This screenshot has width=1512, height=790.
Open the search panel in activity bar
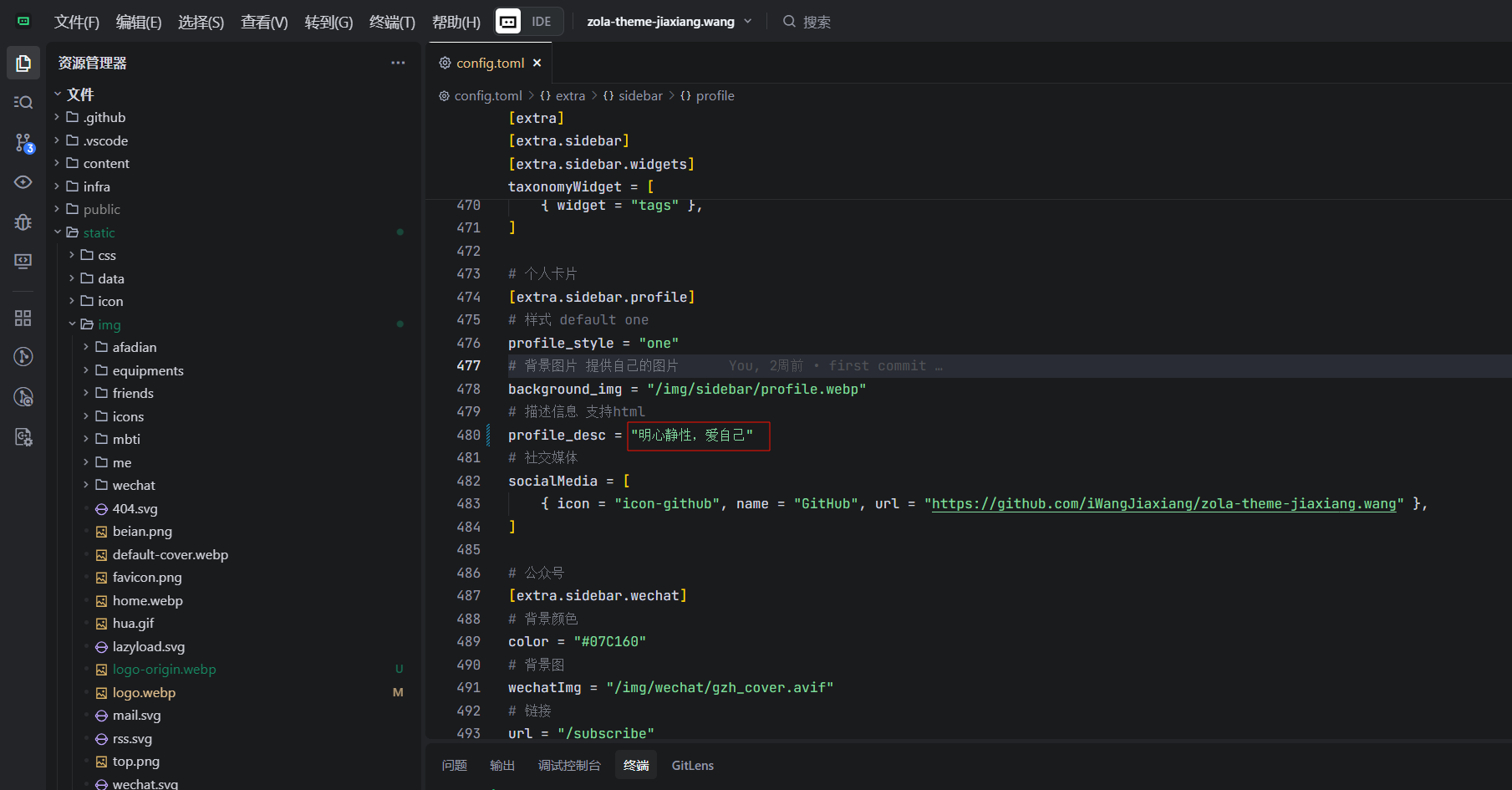click(x=23, y=102)
